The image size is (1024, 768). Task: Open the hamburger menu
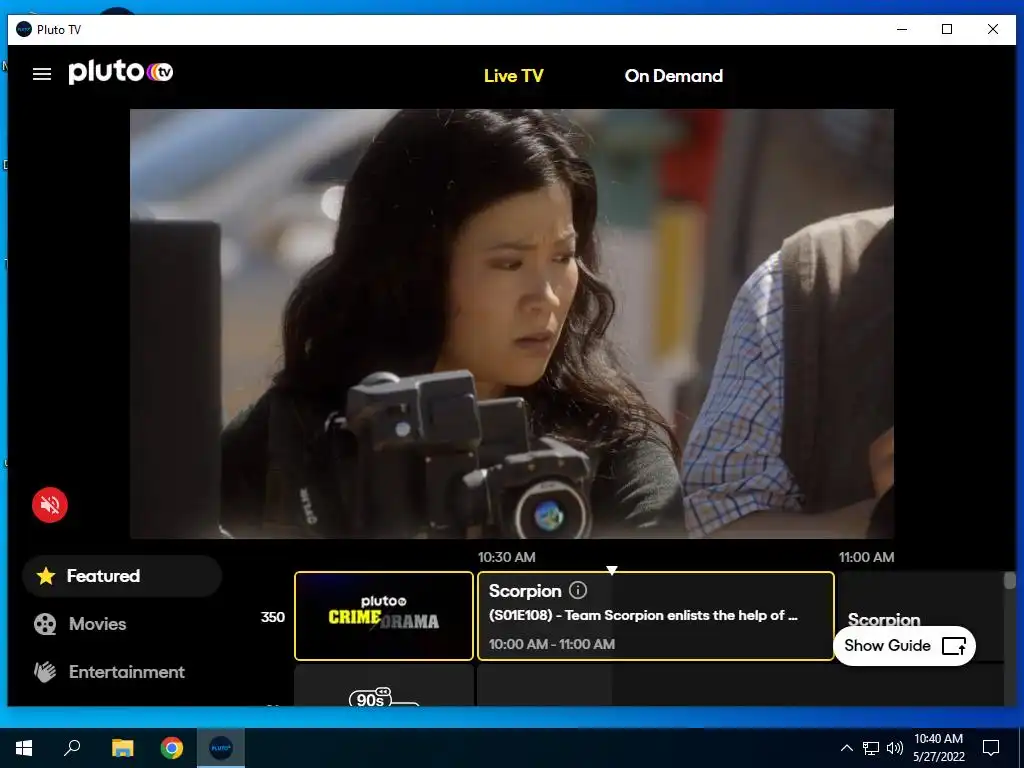pos(42,74)
